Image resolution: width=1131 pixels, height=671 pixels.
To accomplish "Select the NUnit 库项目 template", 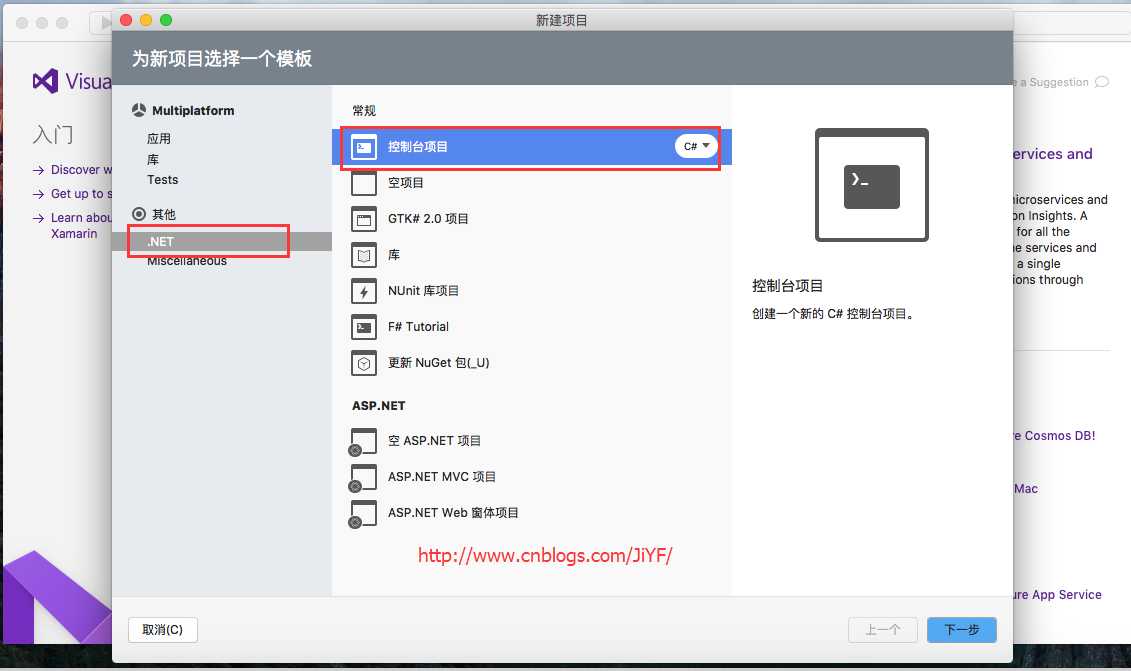I will click(532, 291).
